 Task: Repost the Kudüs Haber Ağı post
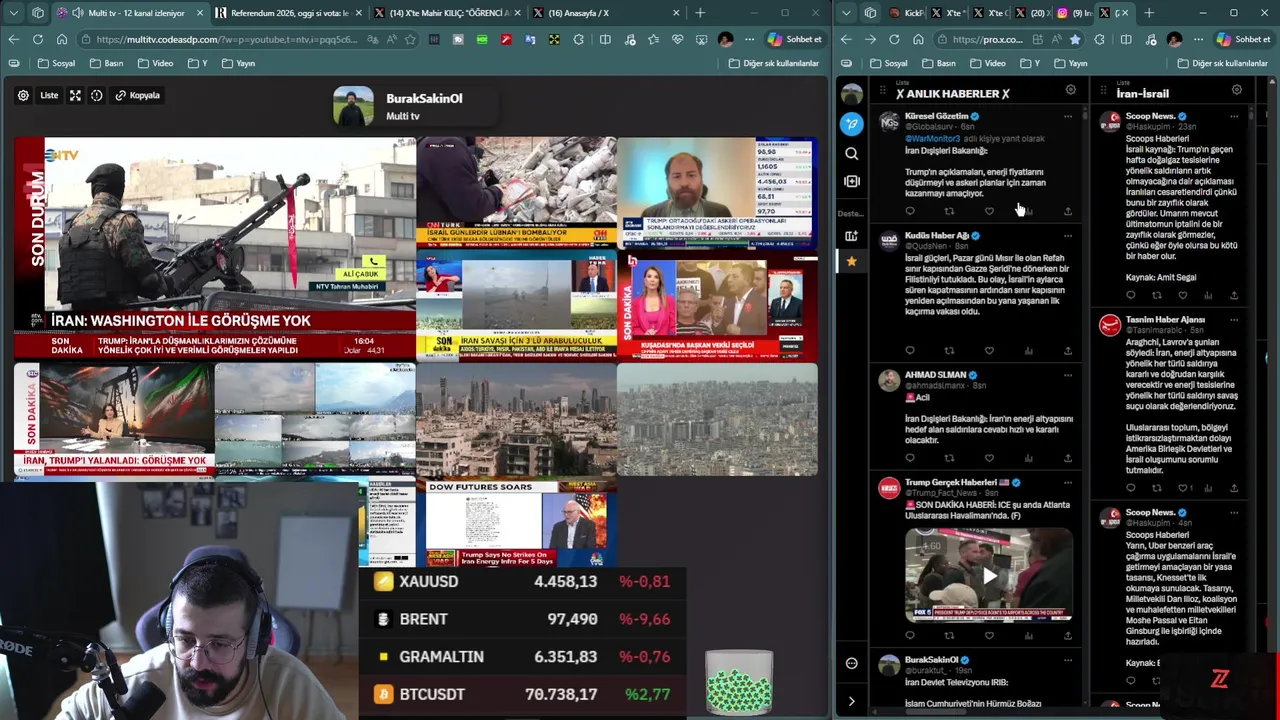(949, 351)
